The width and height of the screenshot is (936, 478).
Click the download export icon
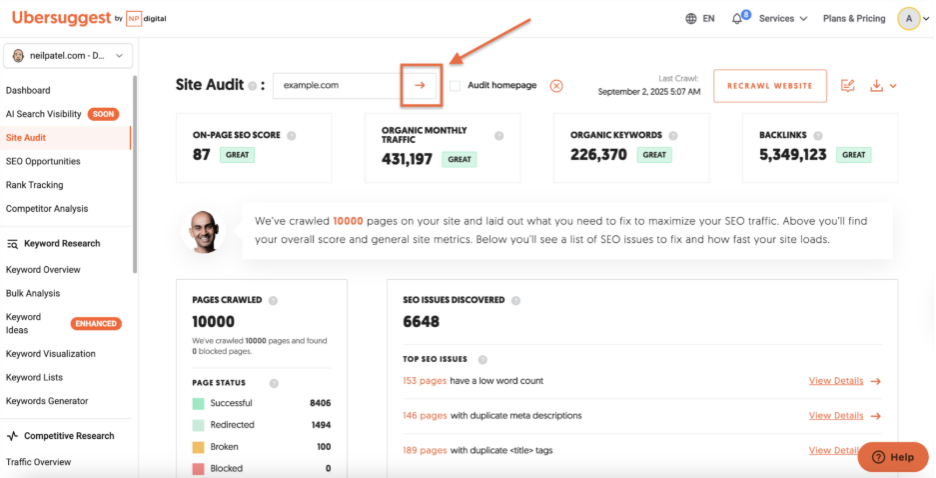[876, 86]
